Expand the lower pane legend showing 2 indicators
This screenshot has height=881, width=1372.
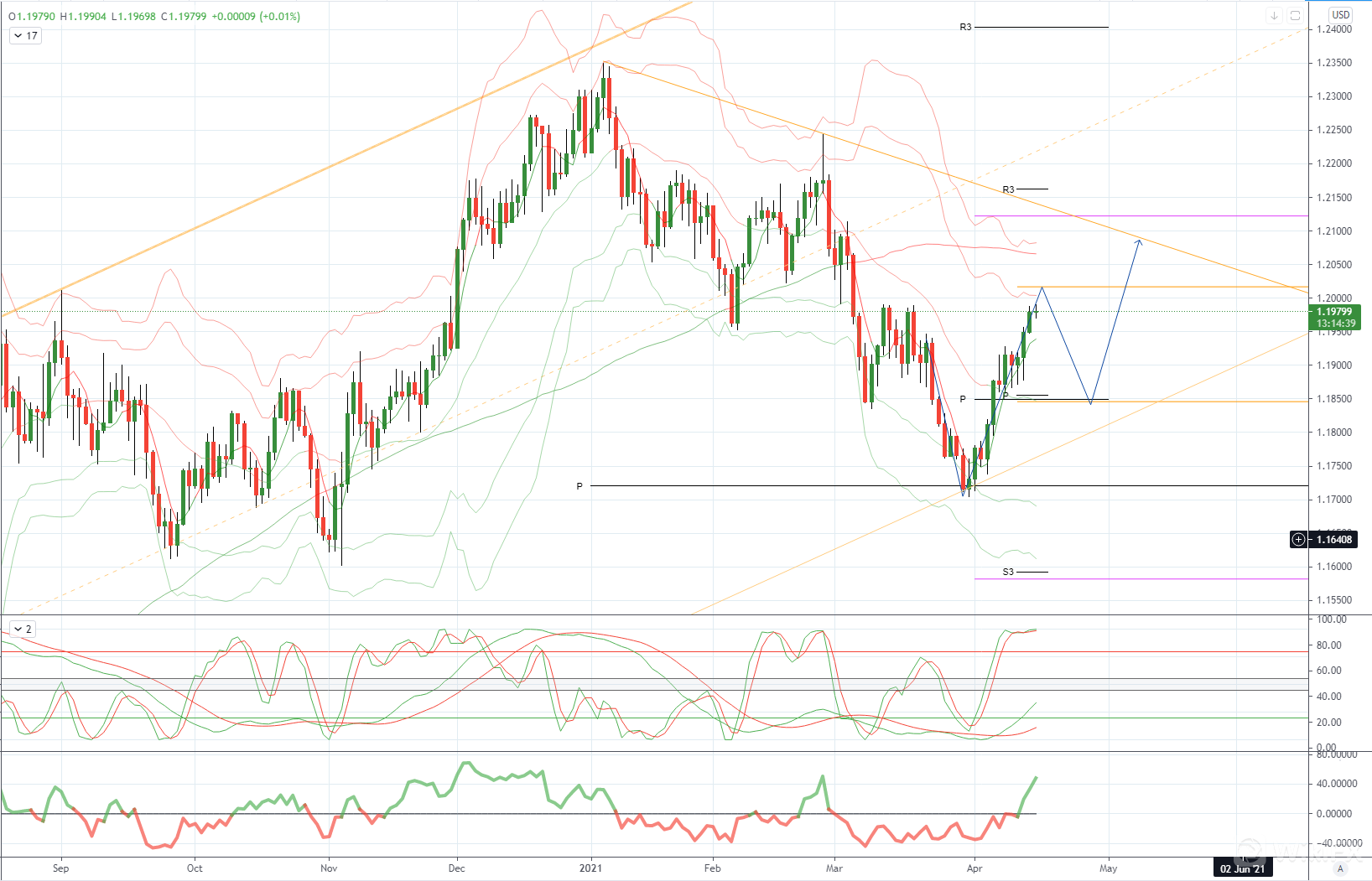pyautogui.click(x=23, y=630)
